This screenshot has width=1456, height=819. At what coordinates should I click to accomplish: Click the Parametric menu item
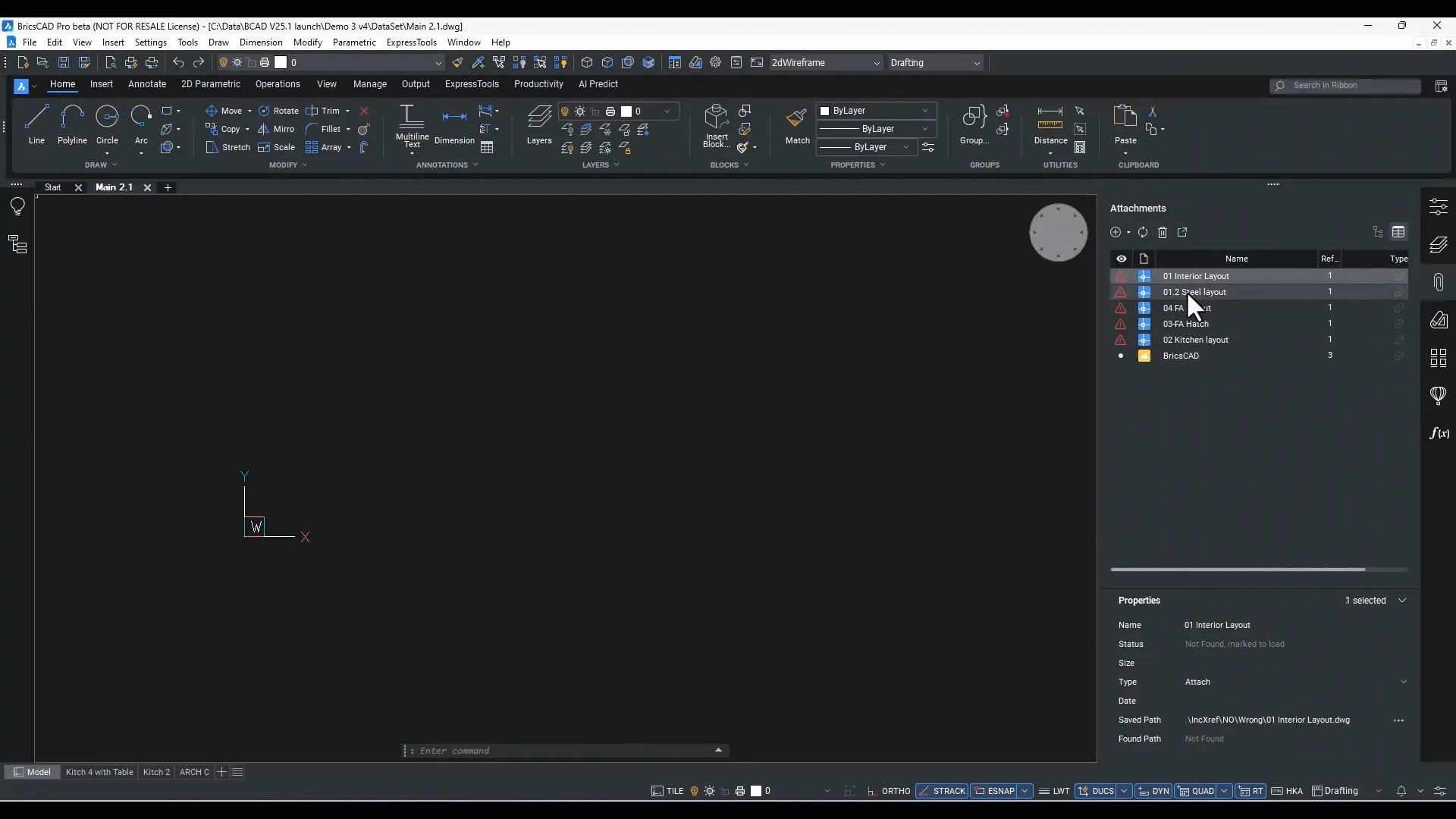point(354,42)
